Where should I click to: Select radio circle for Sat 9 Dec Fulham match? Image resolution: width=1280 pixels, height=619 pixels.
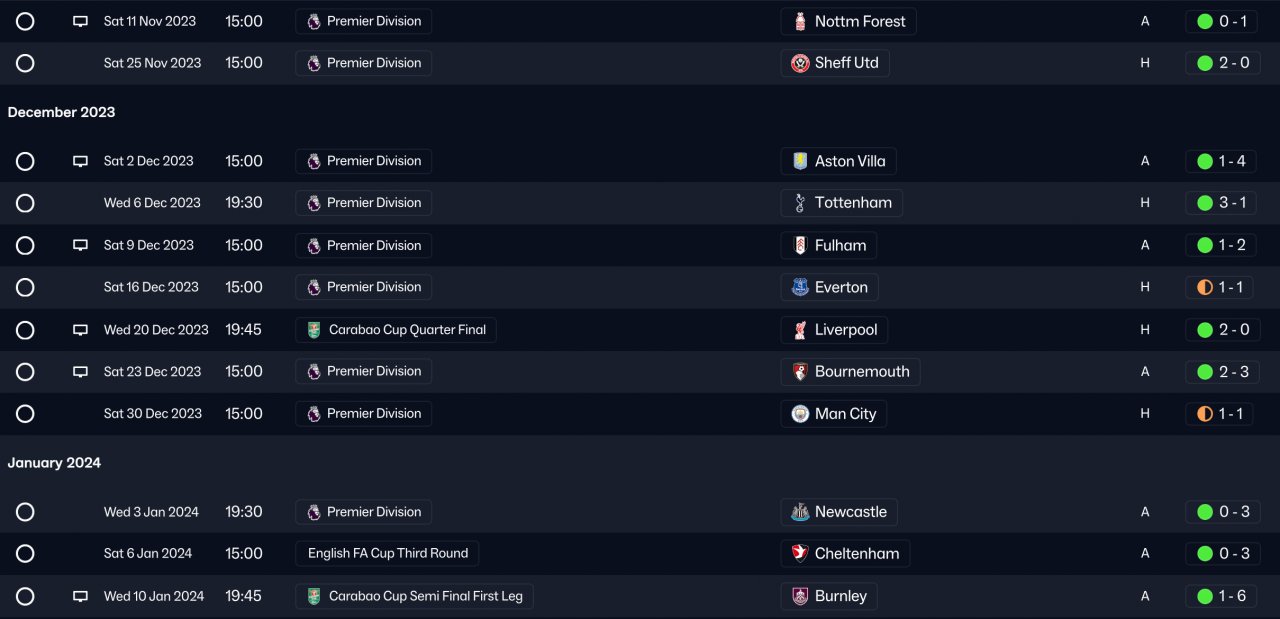click(25, 245)
